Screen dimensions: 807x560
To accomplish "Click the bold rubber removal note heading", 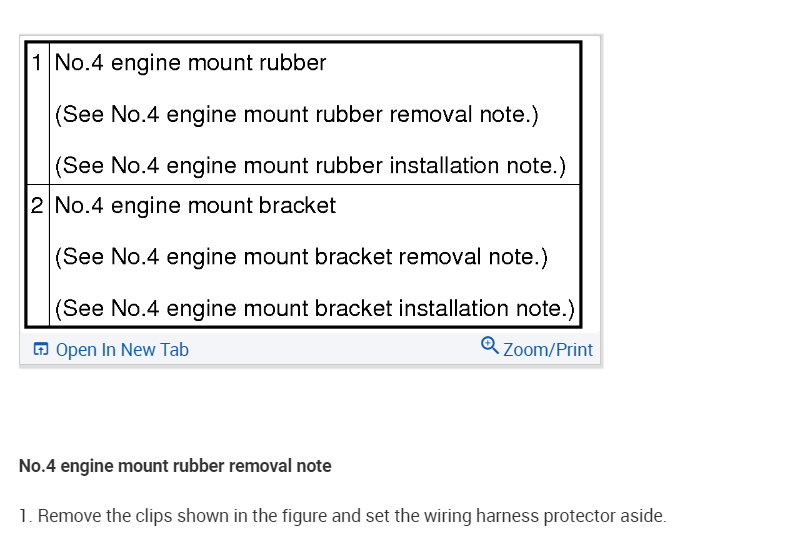I will [x=175, y=466].
